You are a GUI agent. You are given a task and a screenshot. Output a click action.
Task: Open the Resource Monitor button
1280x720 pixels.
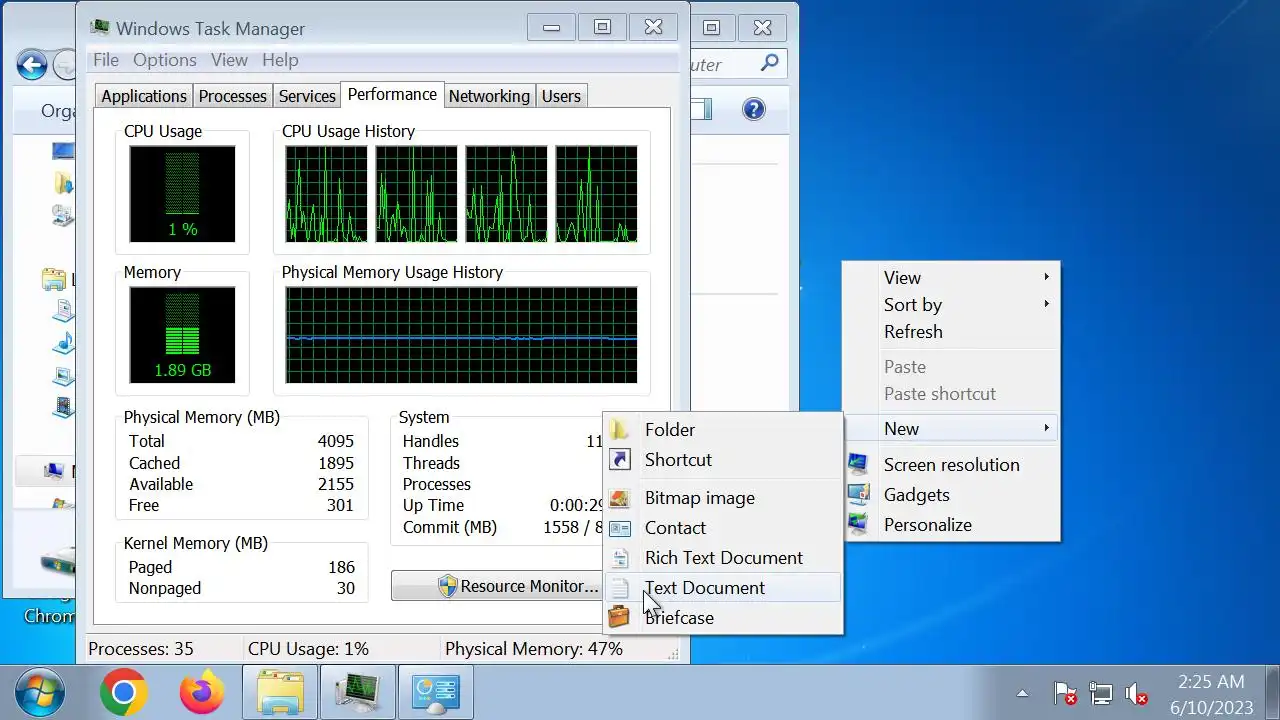497,586
